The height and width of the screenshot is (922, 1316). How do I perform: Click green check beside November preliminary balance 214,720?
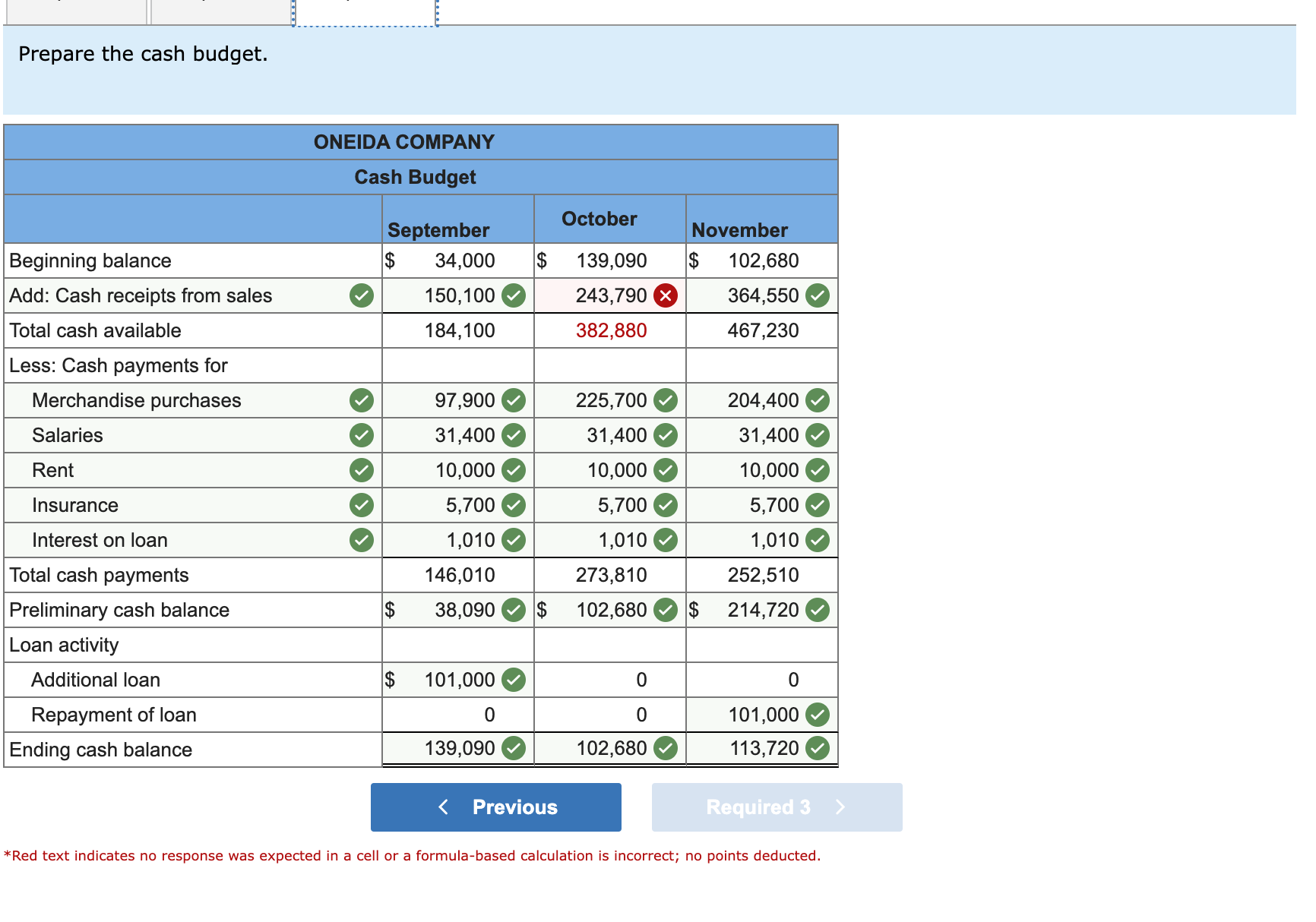point(818,610)
